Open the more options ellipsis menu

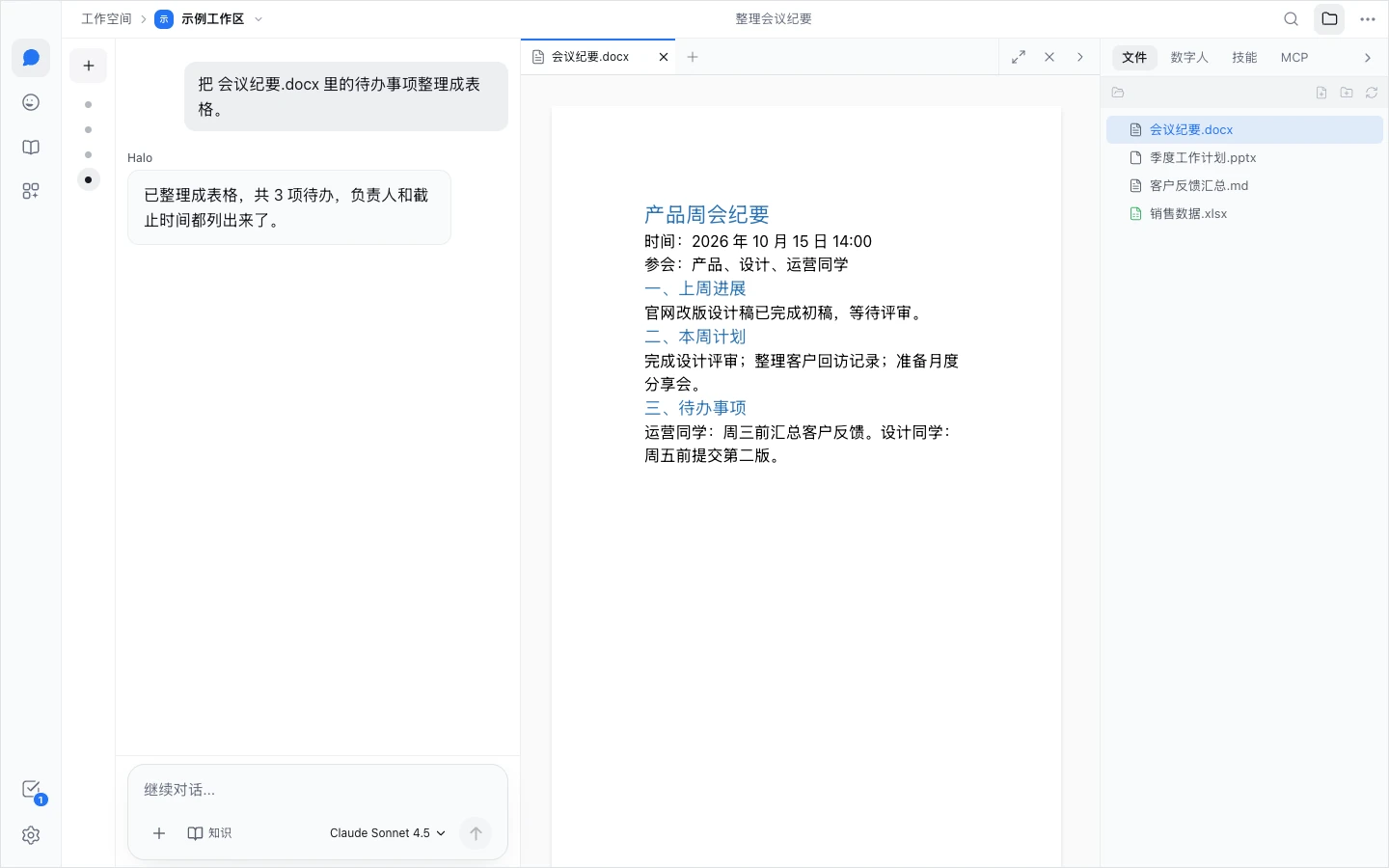point(1368,19)
